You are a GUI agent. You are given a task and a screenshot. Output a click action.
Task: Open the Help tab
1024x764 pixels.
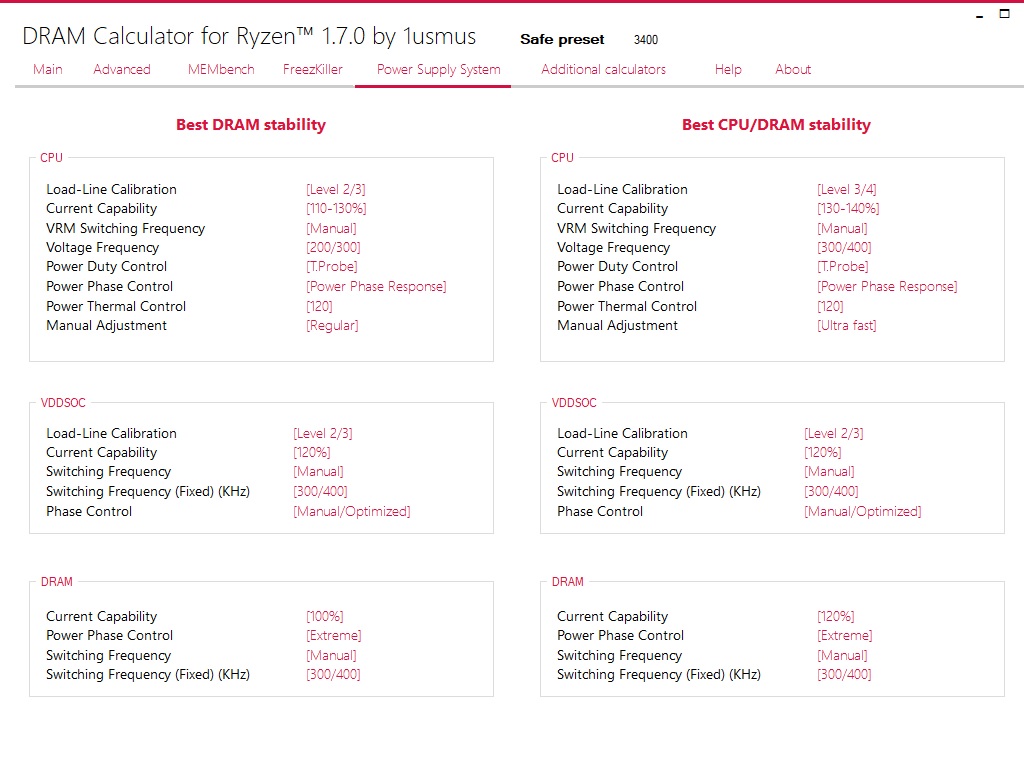point(728,69)
